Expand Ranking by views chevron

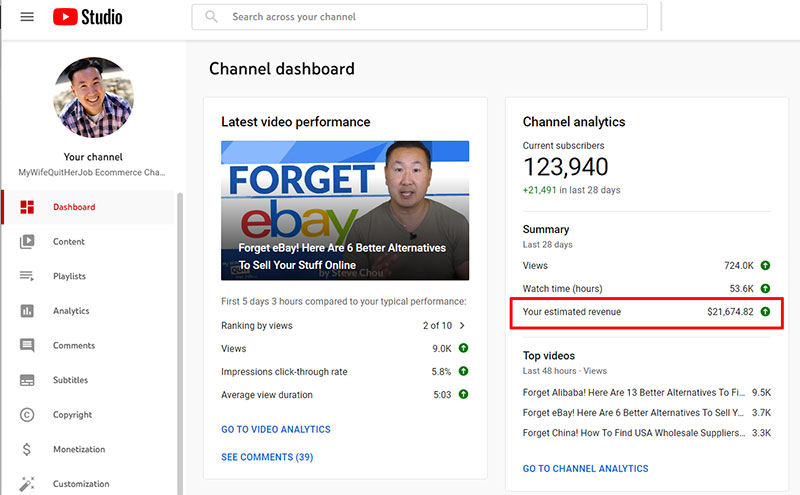click(462, 326)
